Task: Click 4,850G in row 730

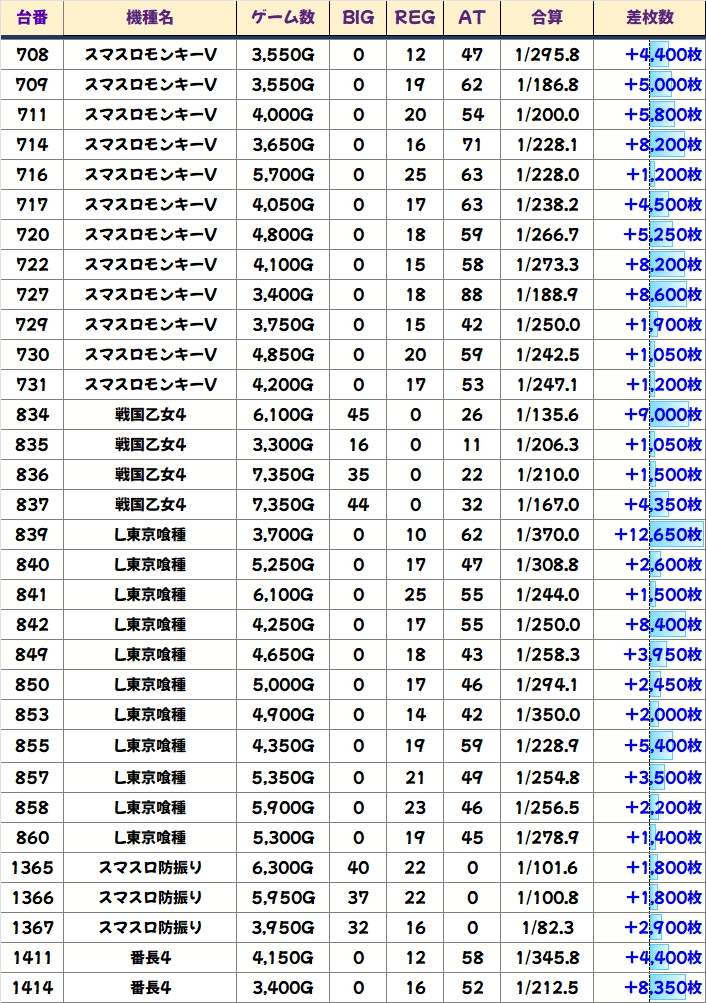Action: (x=283, y=355)
